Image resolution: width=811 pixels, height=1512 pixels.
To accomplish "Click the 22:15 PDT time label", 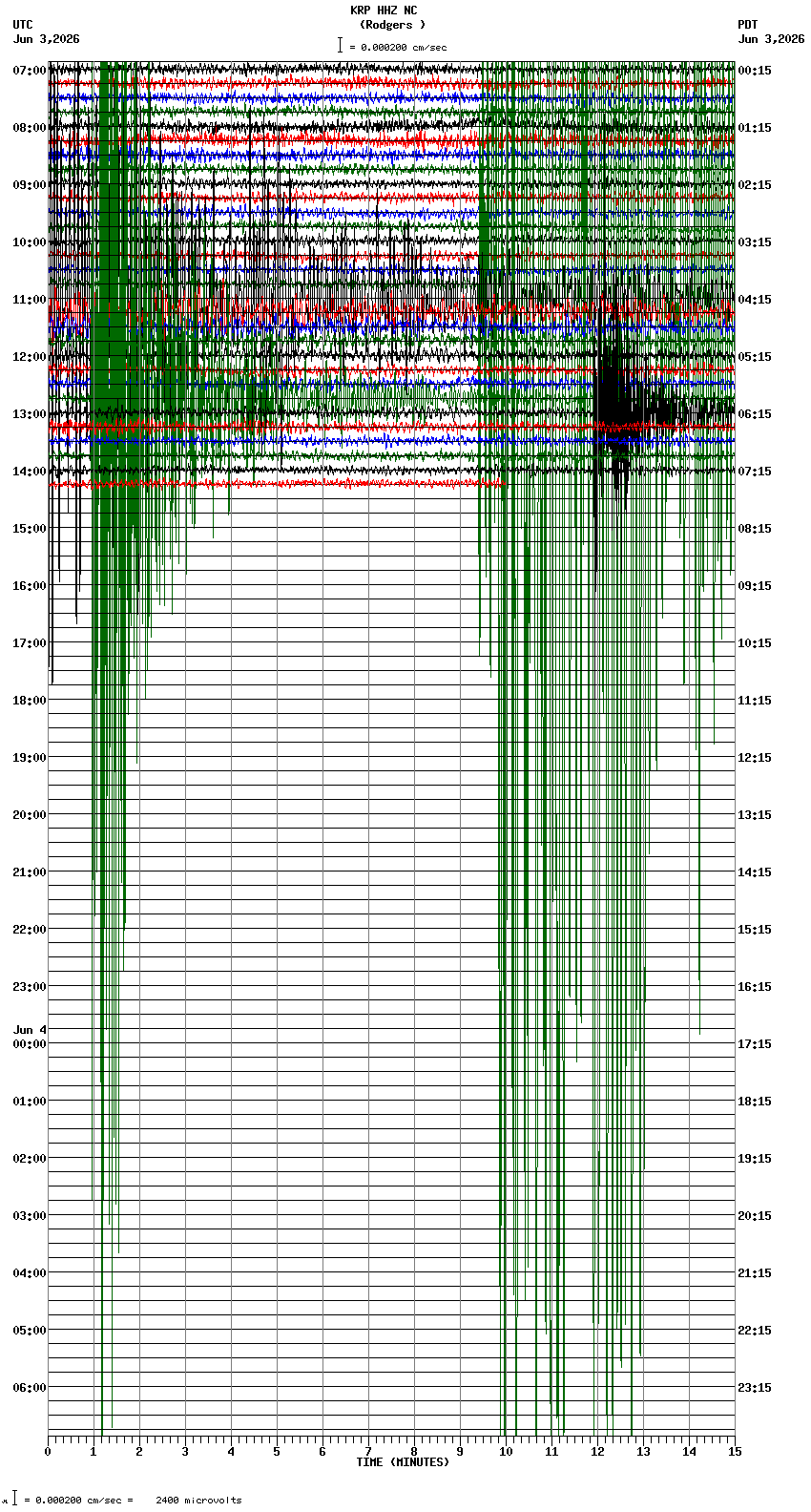I will click(755, 1331).
